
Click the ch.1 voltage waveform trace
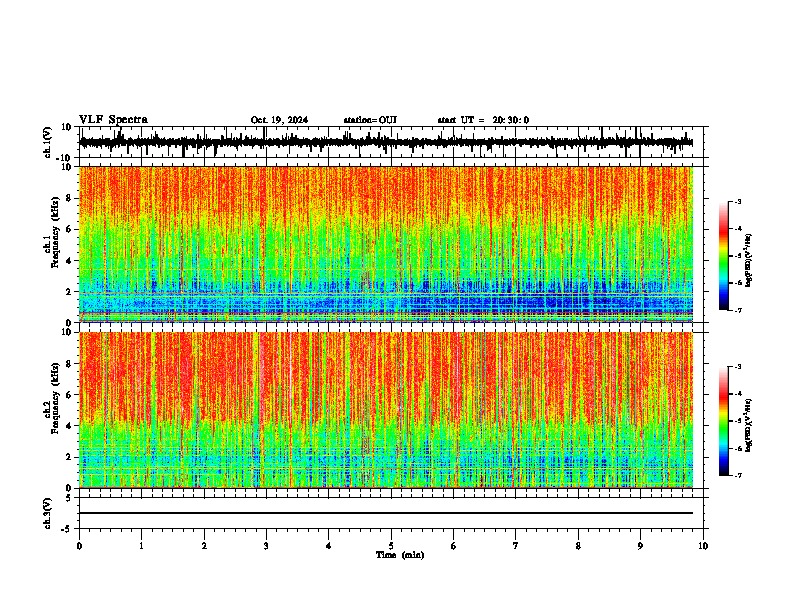[386, 142]
